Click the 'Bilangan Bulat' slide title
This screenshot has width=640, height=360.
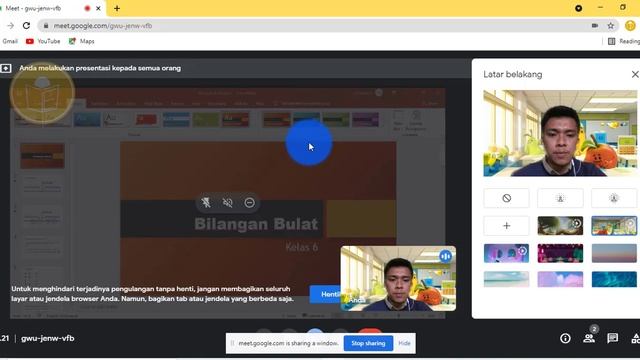256,224
